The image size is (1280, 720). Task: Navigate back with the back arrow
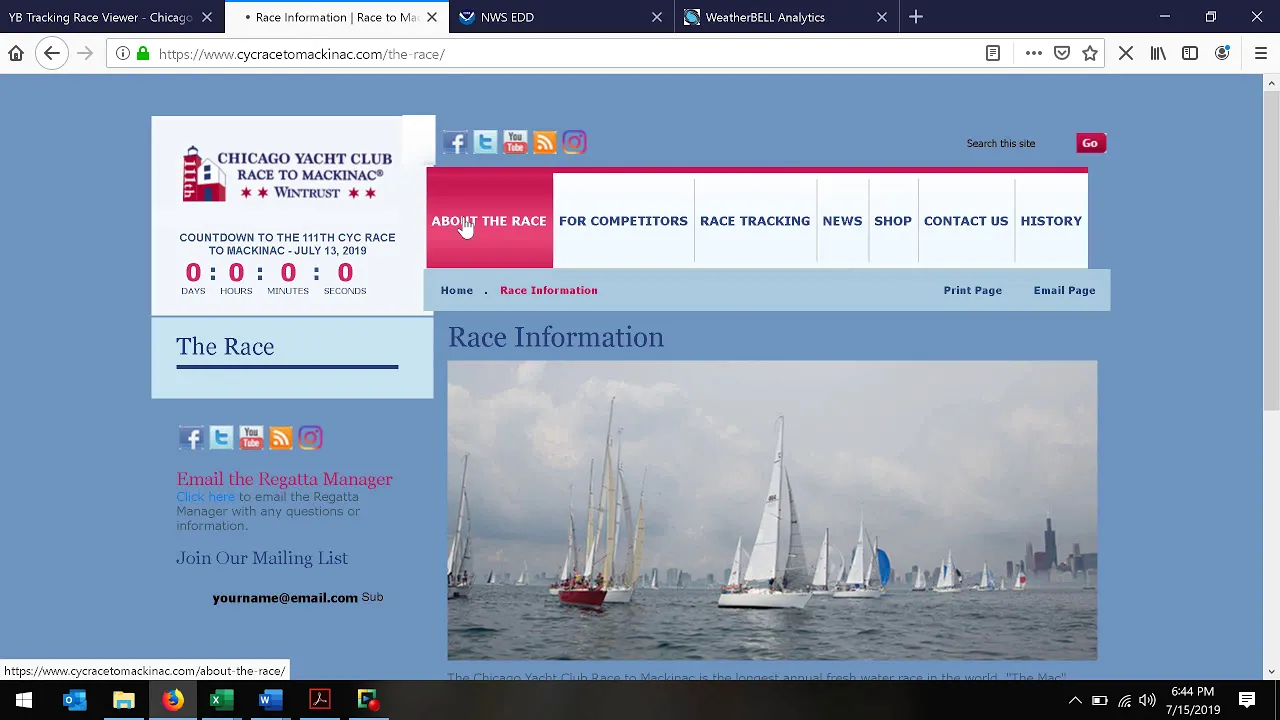point(52,54)
